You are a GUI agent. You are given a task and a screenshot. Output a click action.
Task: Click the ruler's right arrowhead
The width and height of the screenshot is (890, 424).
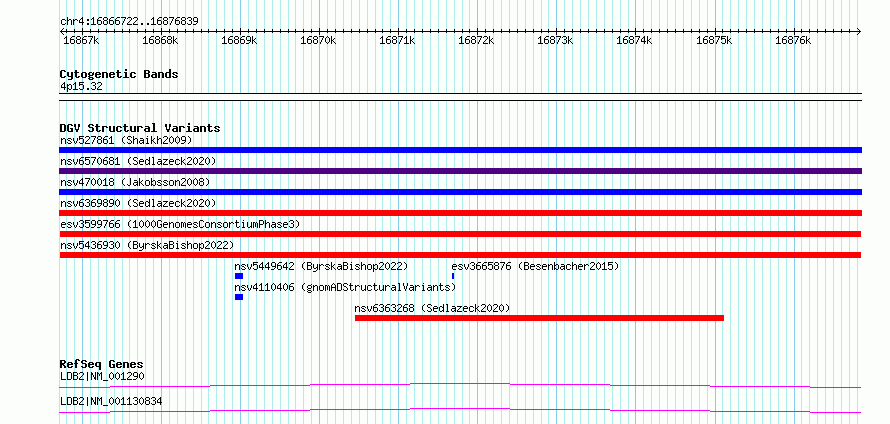859,31
